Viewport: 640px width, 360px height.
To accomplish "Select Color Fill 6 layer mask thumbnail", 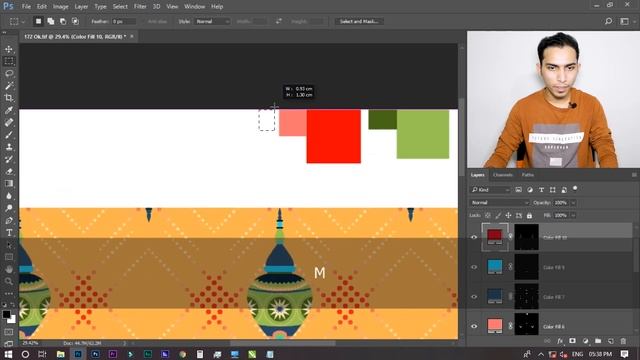I will click(x=527, y=325).
